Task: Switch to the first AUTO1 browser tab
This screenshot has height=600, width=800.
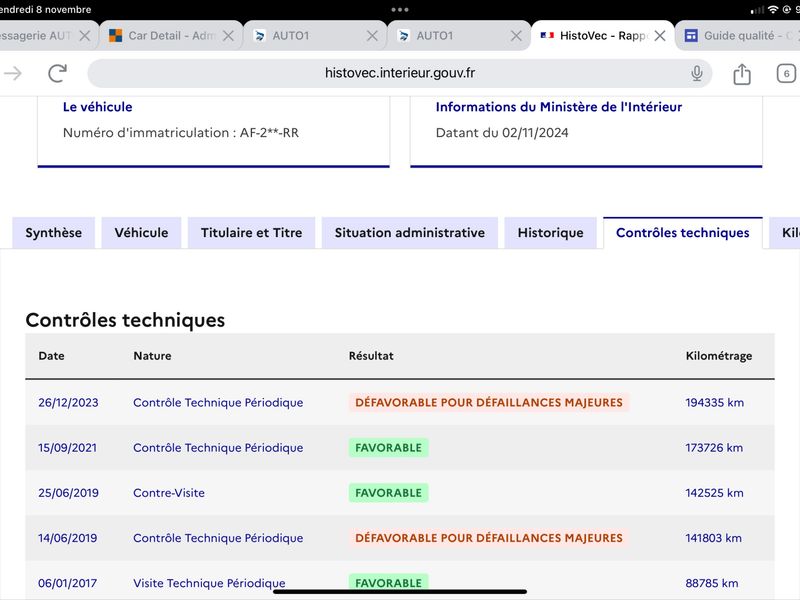Action: [x=315, y=36]
